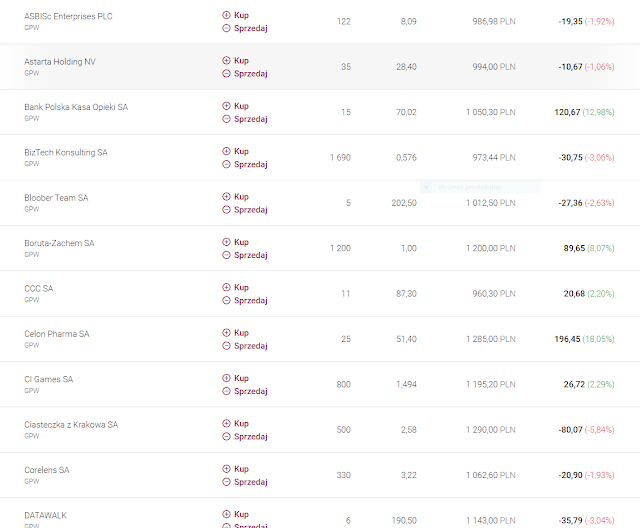Open Bank Polska Kasa Opieki SA details
Viewport: 640px width, 528px height.
[x=76, y=107]
